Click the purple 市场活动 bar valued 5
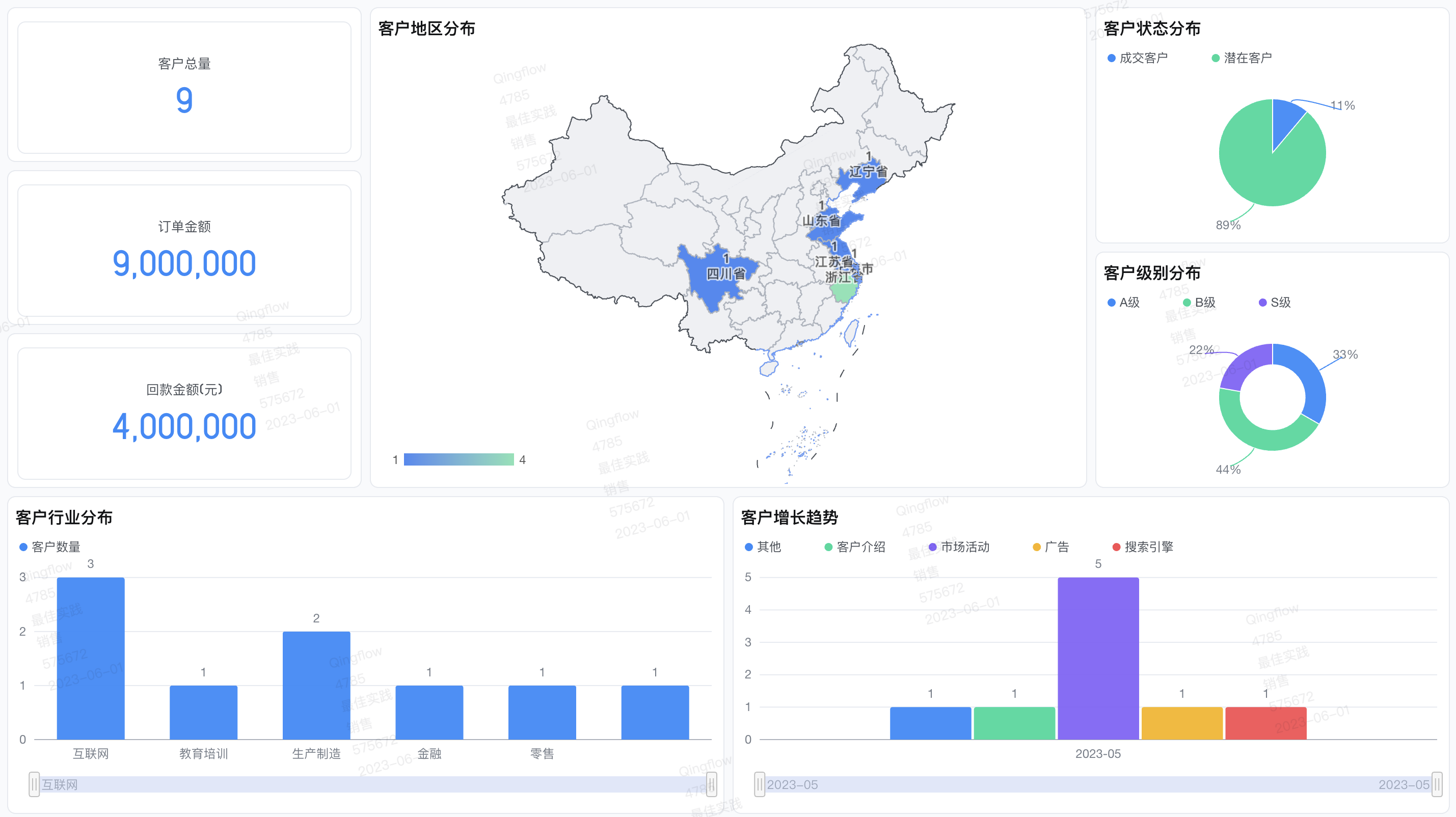Screen dimensions: 1456x817 click(1098, 658)
